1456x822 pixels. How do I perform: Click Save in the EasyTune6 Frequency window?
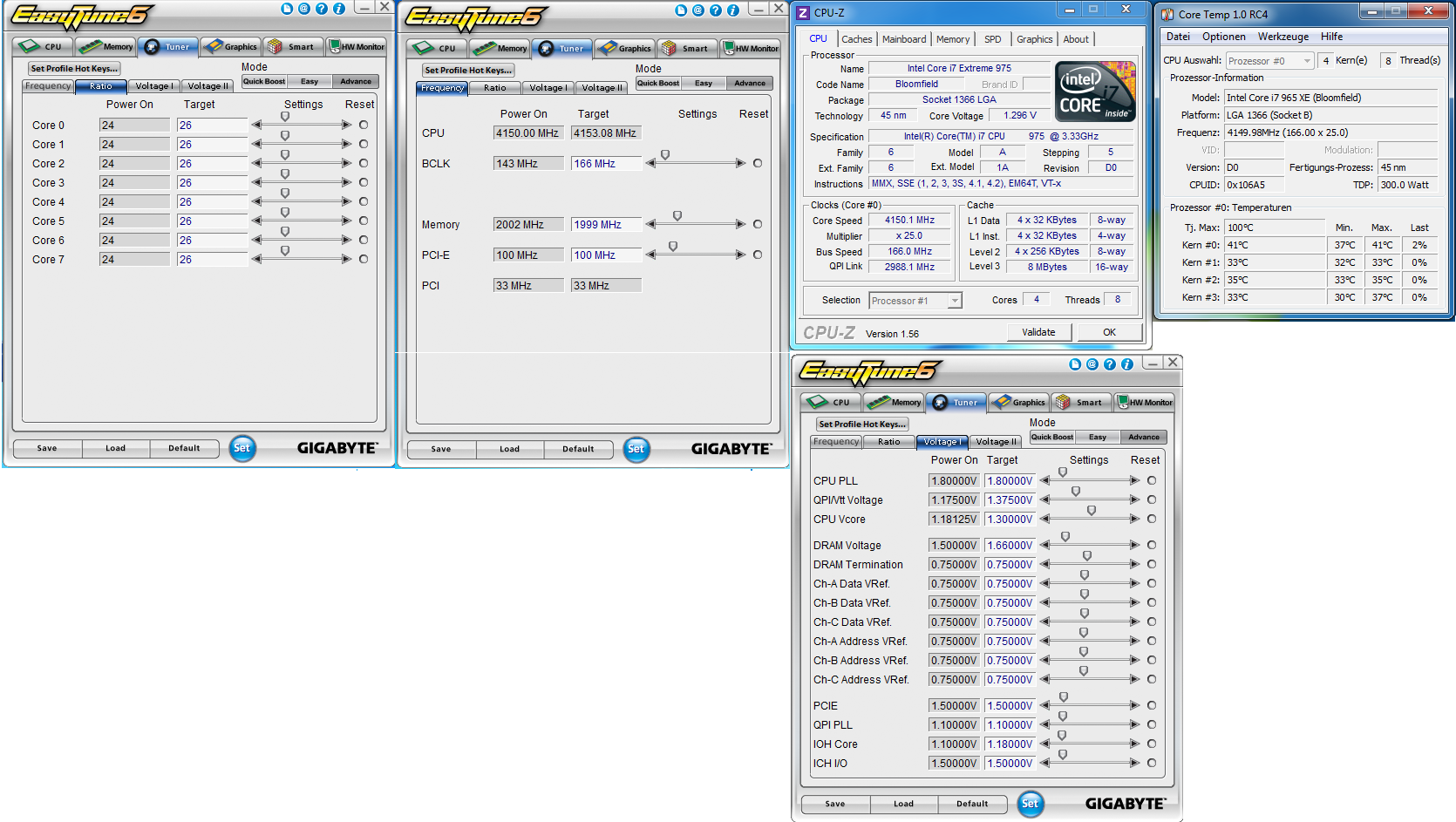tap(441, 449)
